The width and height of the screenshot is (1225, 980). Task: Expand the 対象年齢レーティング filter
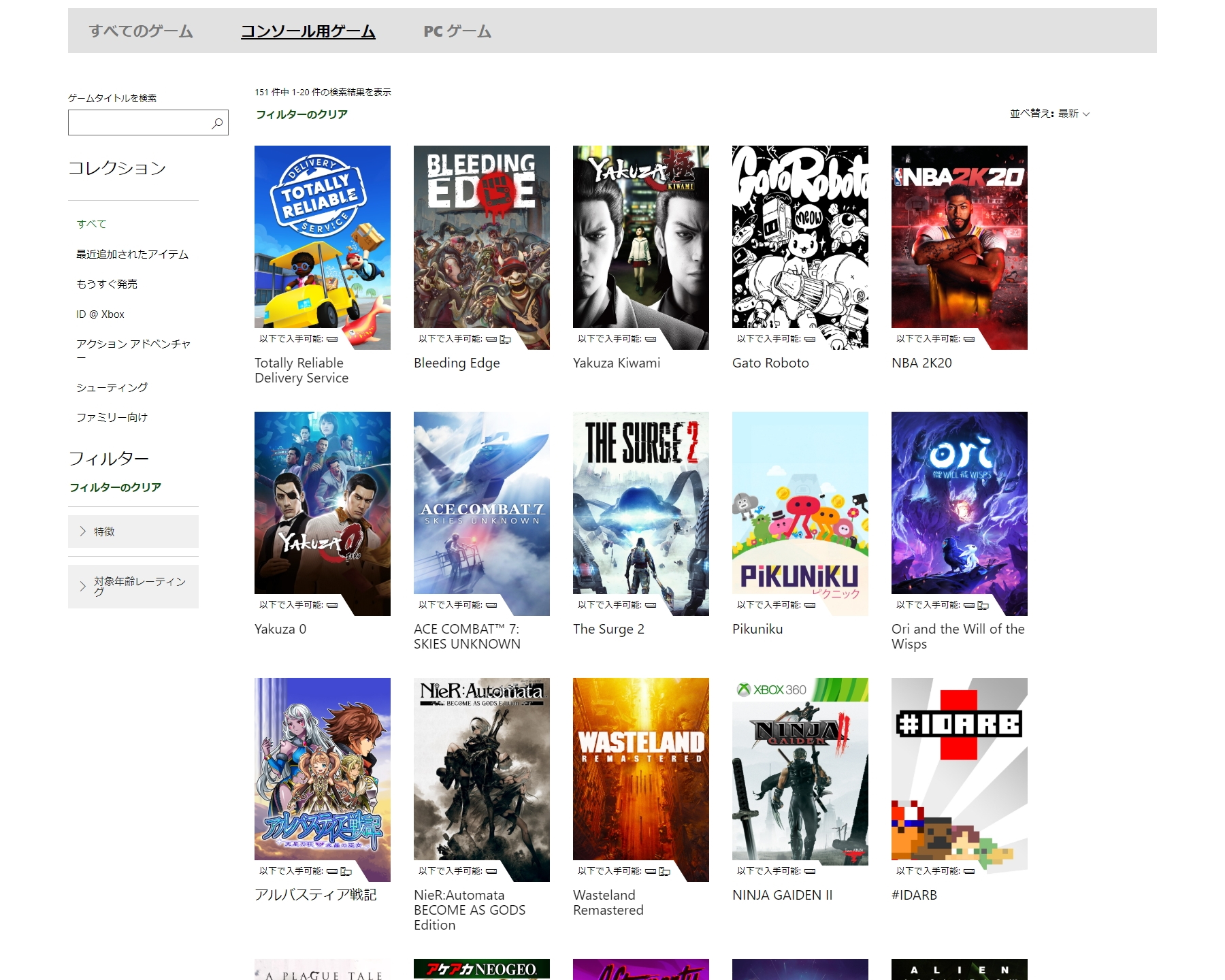click(x=133, y=587)
